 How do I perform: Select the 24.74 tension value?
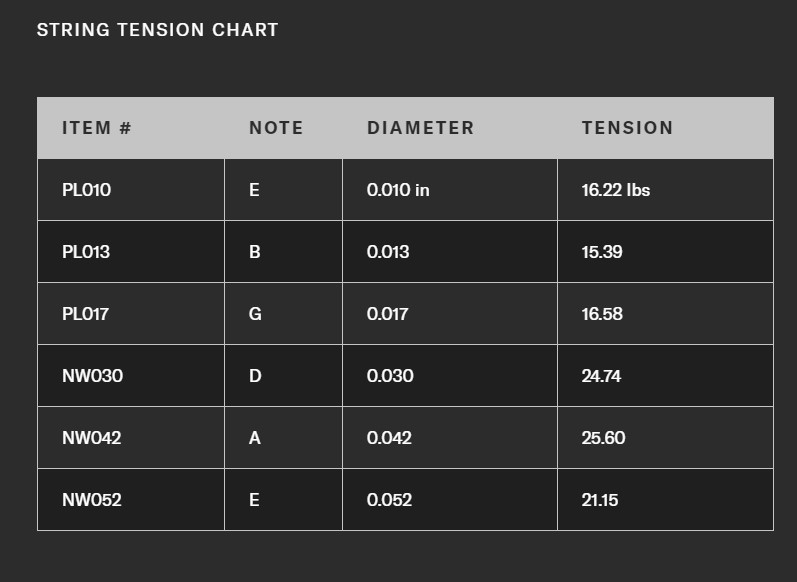(602, 376)
